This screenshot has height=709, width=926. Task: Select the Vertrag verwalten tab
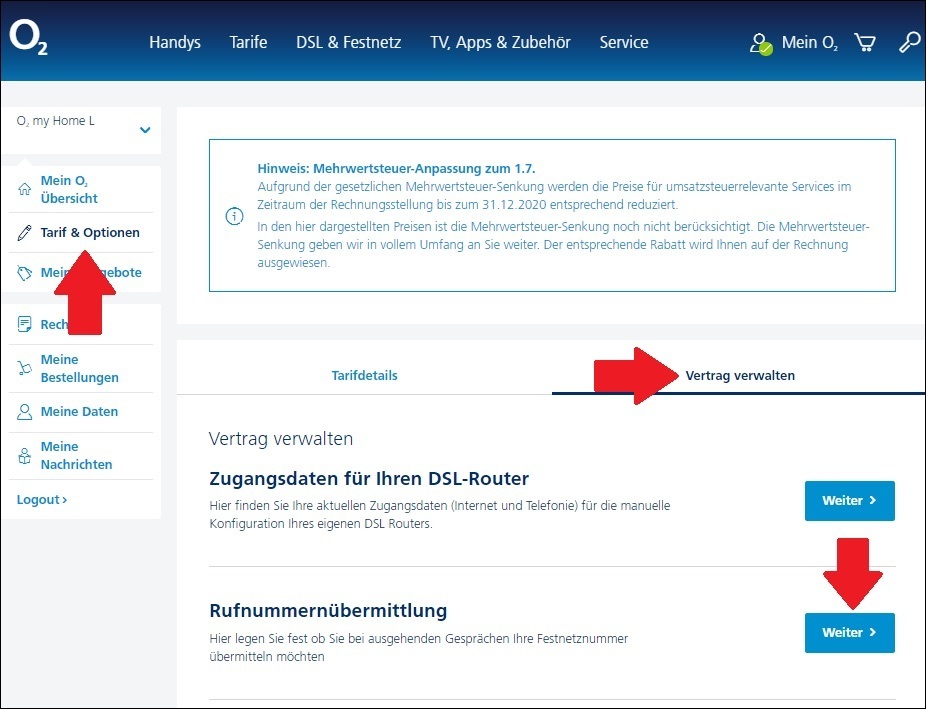(x=740, y=375)
